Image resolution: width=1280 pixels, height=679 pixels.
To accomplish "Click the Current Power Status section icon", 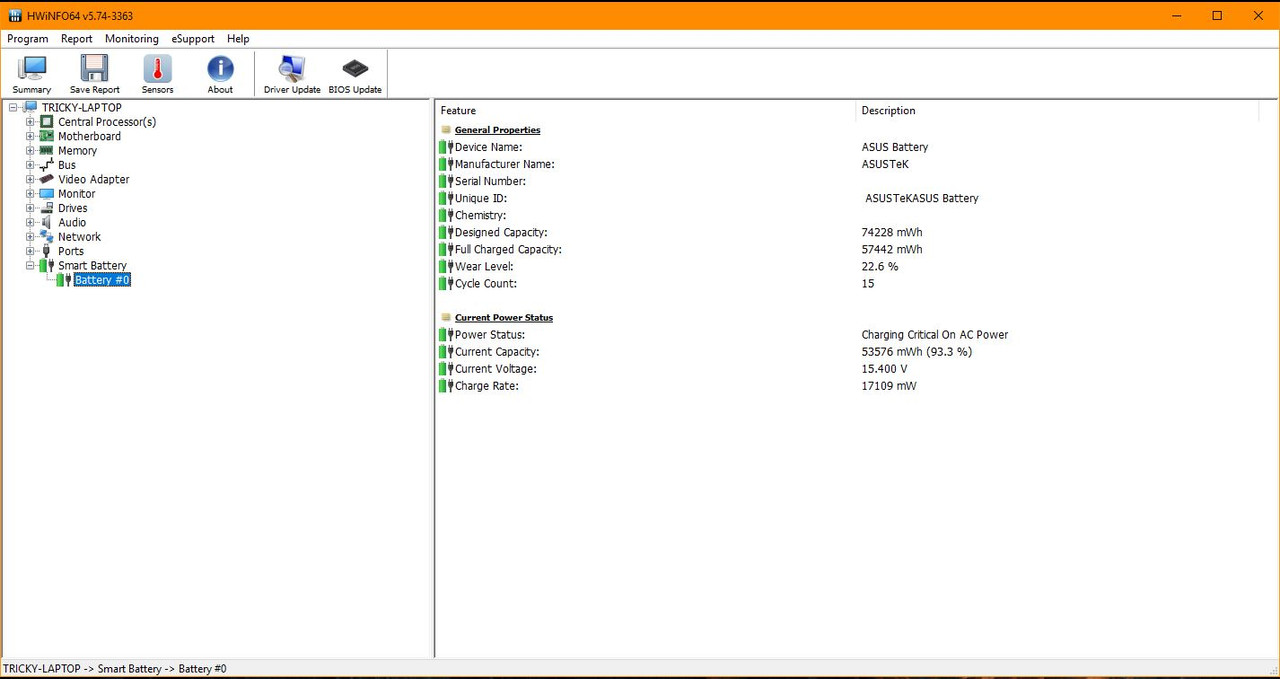I will [x=446, y=318].
